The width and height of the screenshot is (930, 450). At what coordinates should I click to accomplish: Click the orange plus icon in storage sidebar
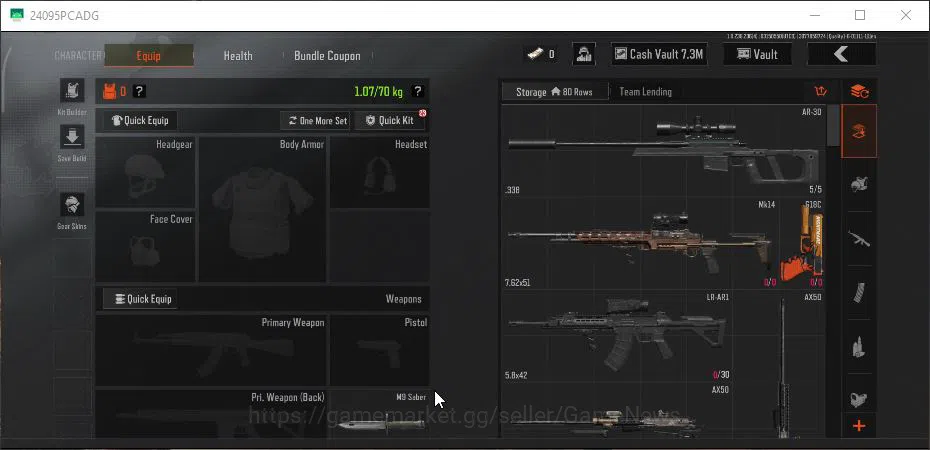tap(859, 426)
